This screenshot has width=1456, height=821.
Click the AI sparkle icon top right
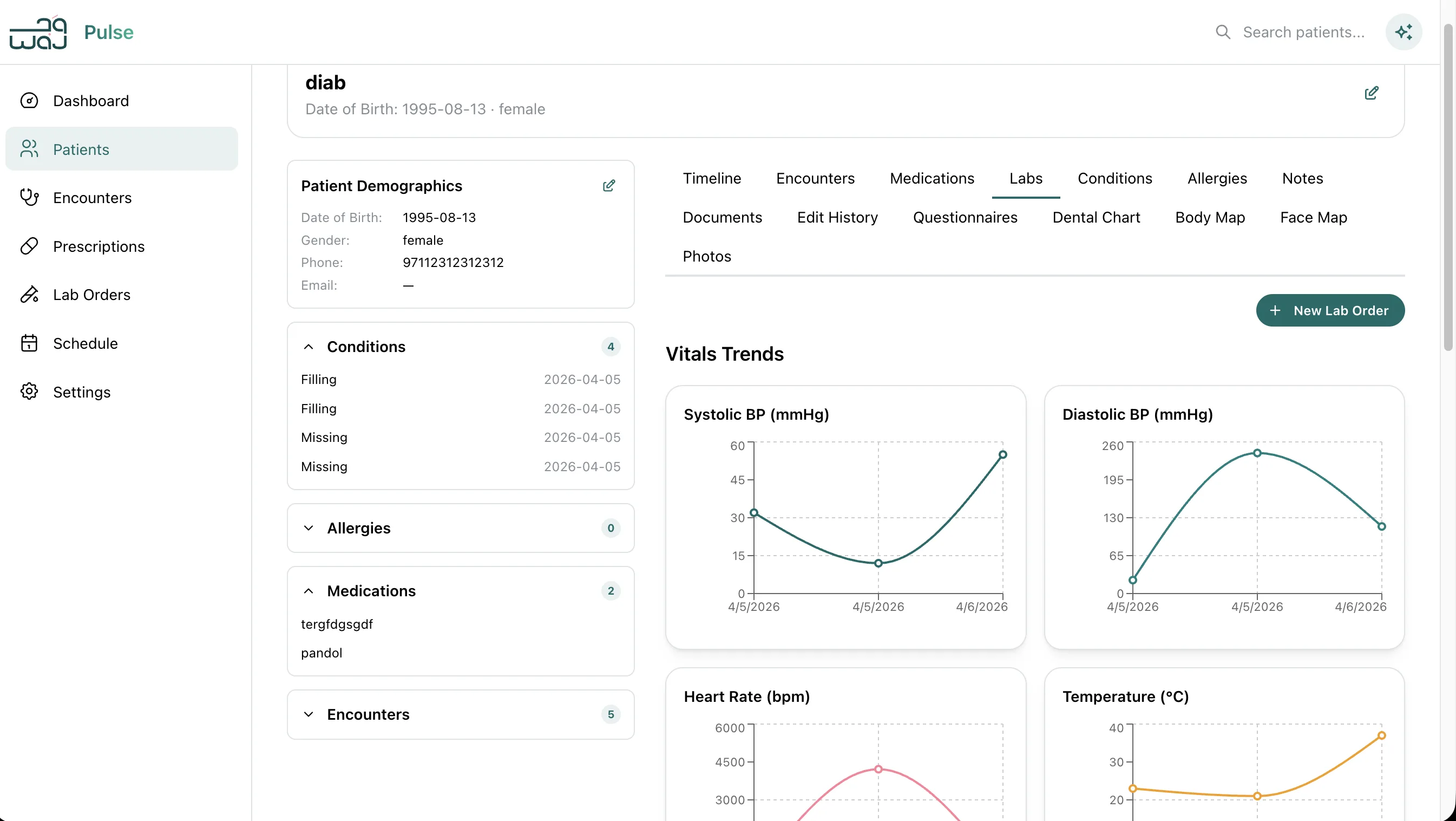pyautogui.click(x=1403, y=32)
